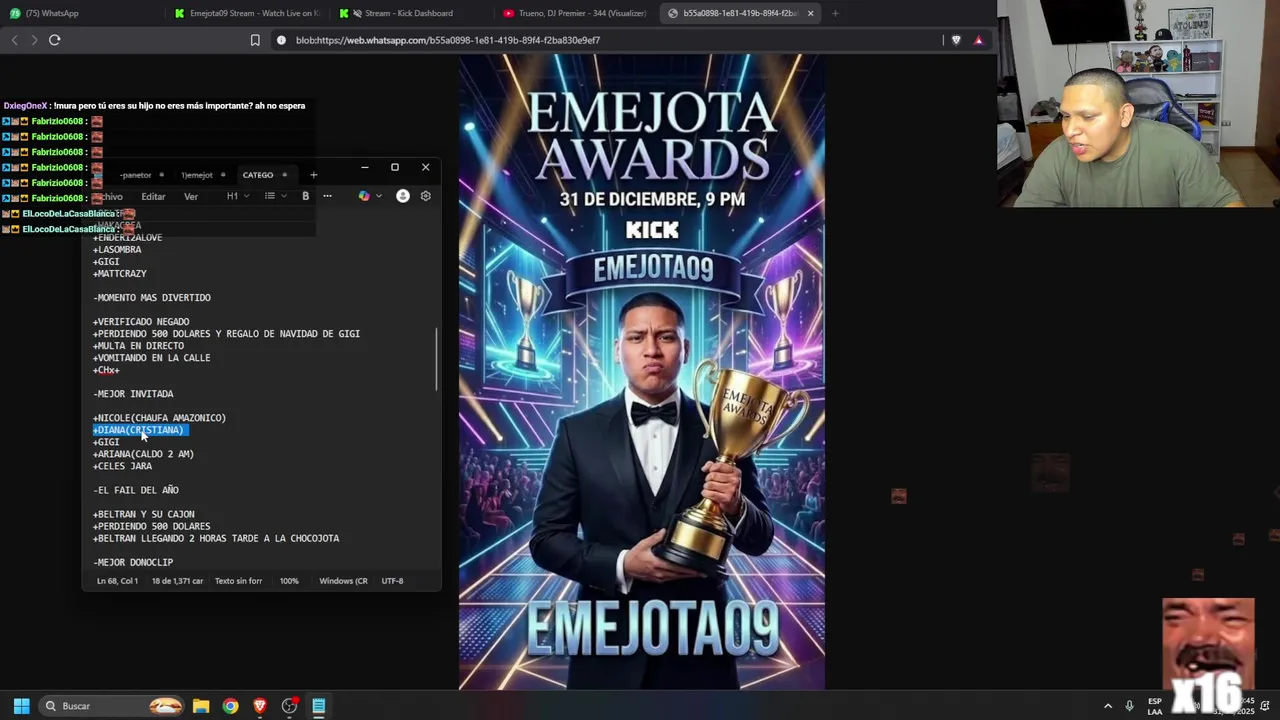
Task: Expand the list style dropdown in Notepad
Action: pyautogui.click(x=276, y=196)
